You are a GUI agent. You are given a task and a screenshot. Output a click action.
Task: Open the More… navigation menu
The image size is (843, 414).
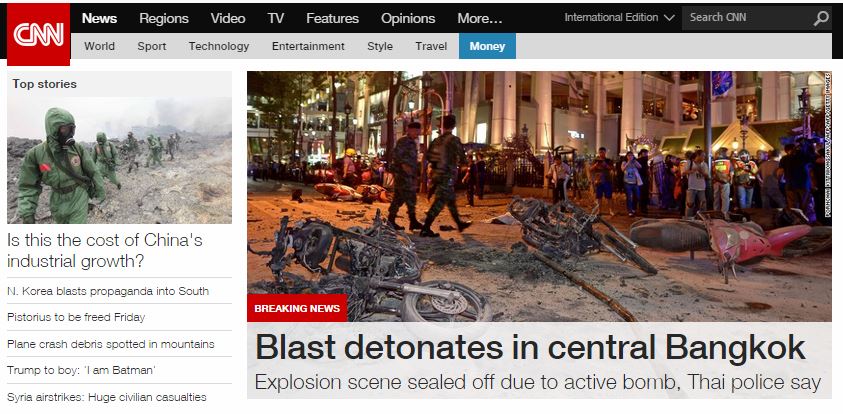click(480, 18)
